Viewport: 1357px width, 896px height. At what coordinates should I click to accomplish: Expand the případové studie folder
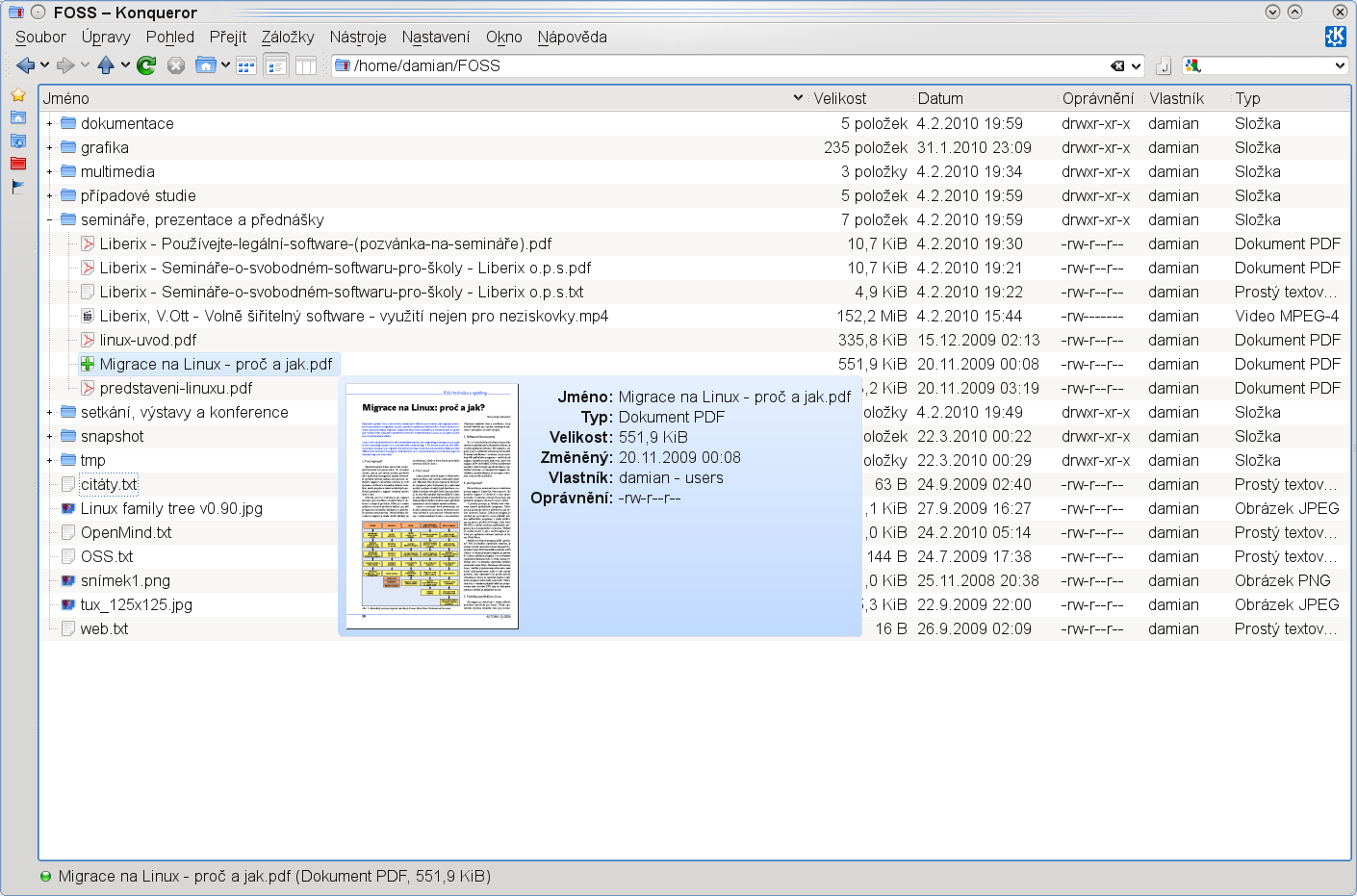(50, 195)
